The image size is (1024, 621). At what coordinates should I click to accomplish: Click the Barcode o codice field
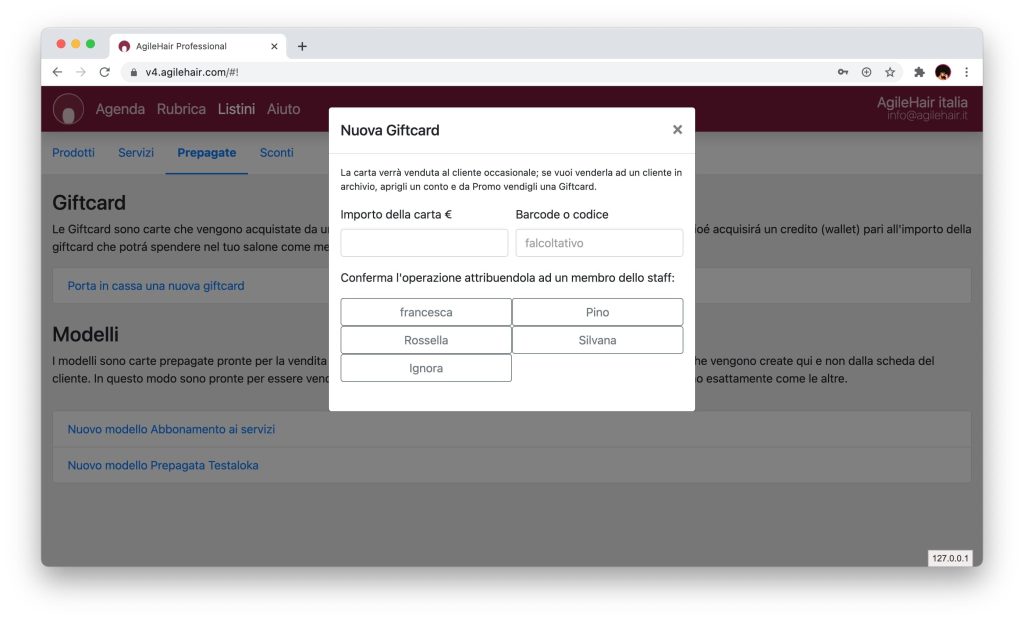point(599,243)
